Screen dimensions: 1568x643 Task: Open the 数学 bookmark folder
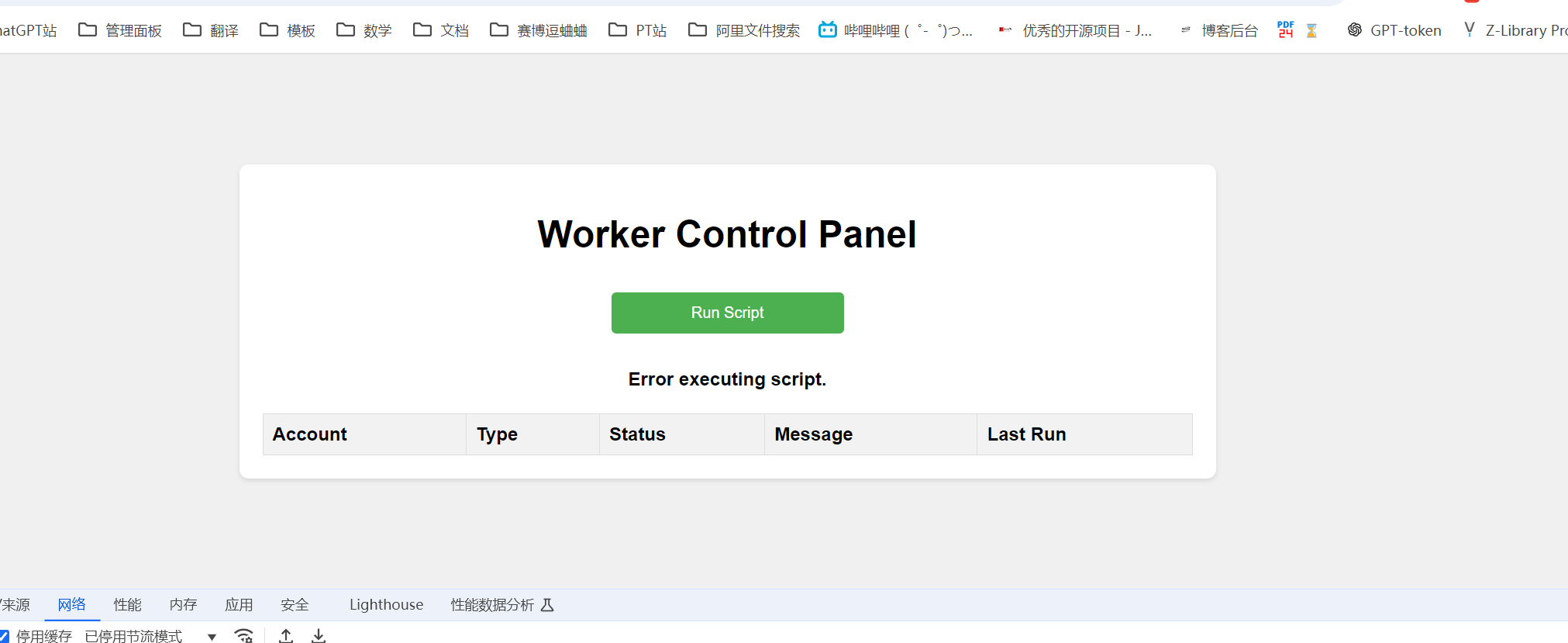coord(364,30)
